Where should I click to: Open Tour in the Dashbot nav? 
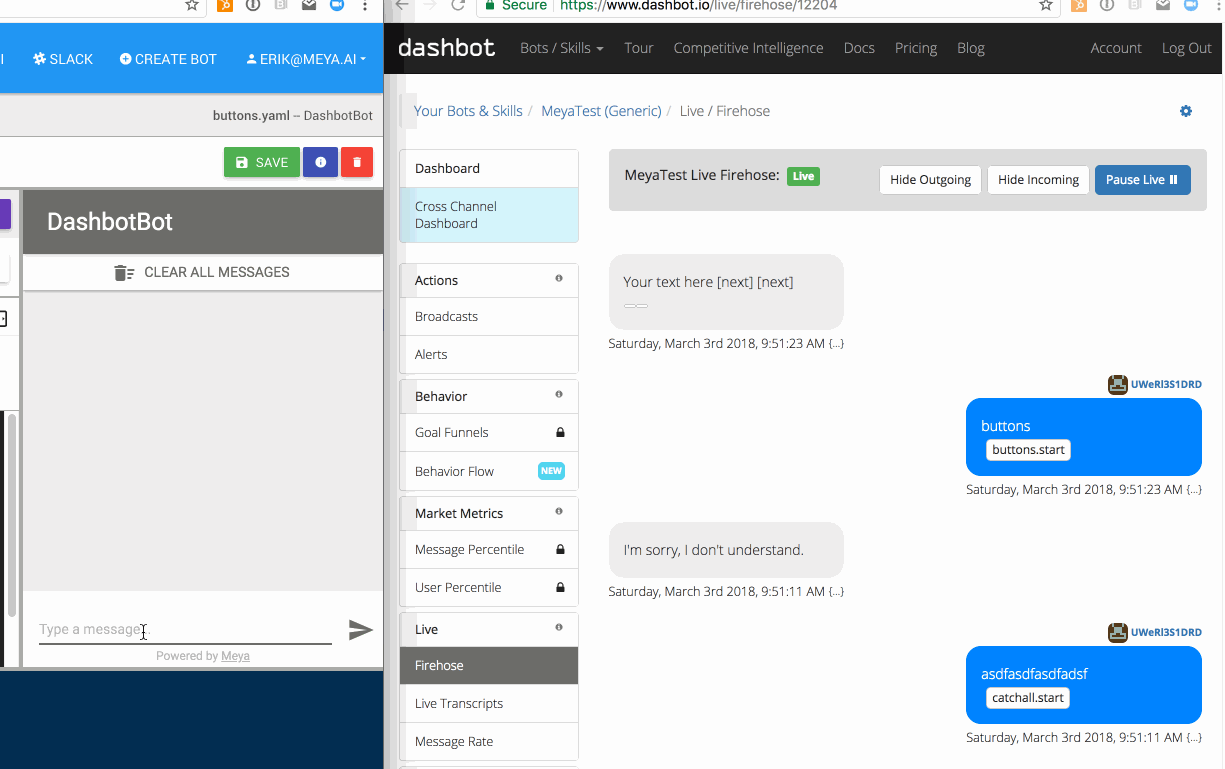pos(639,48)
